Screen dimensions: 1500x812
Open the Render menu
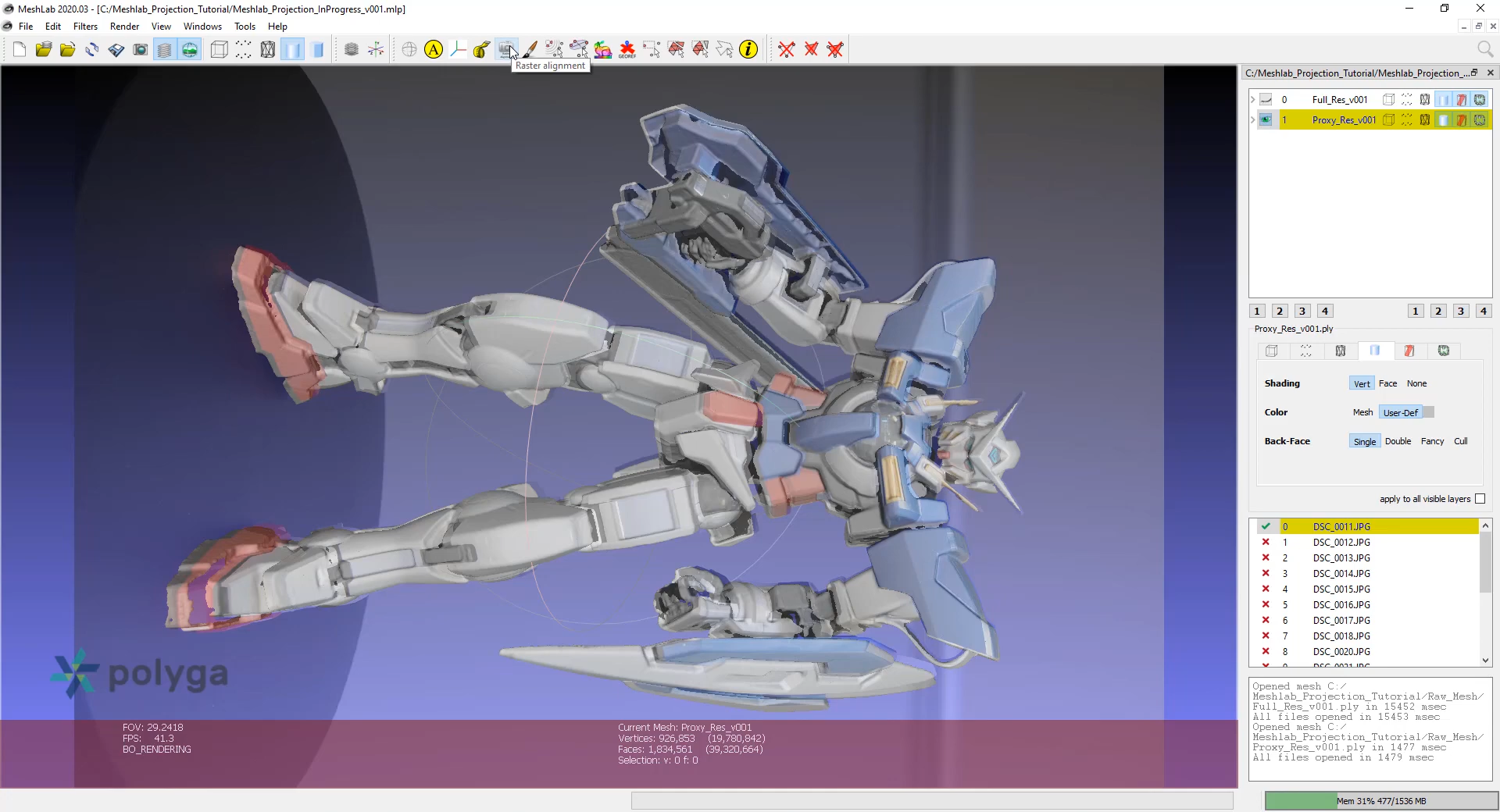point(124,27)
